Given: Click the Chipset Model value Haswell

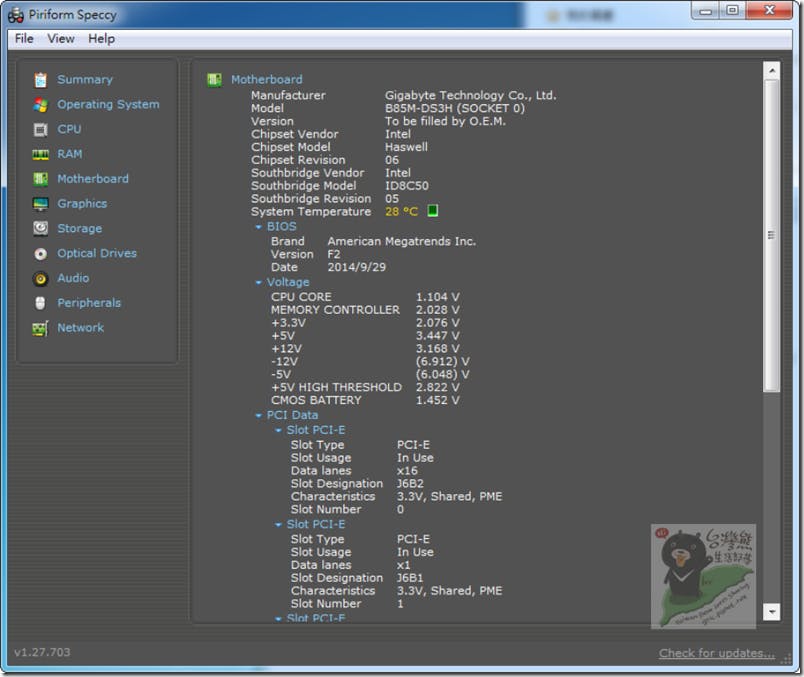Looking at the screenshot, I should pos(407,147).
